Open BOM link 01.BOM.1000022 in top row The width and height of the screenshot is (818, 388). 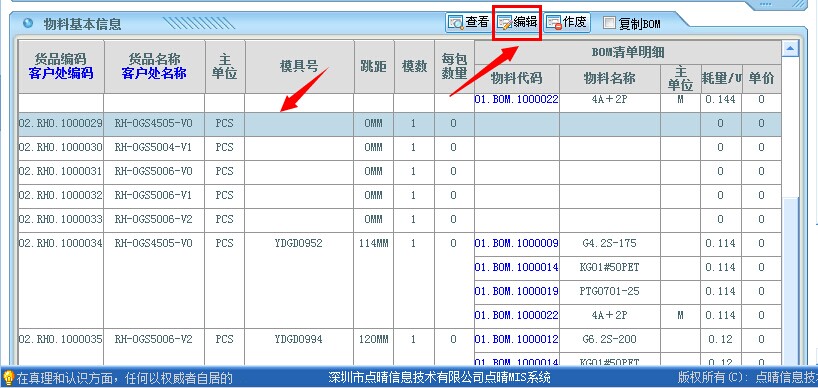(516, 99)
